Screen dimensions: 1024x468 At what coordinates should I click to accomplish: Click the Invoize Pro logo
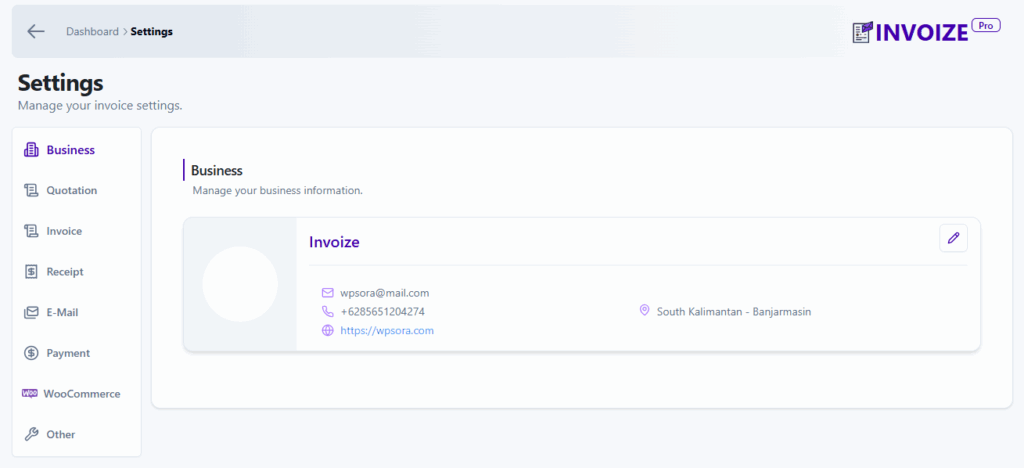click(926, 31)
